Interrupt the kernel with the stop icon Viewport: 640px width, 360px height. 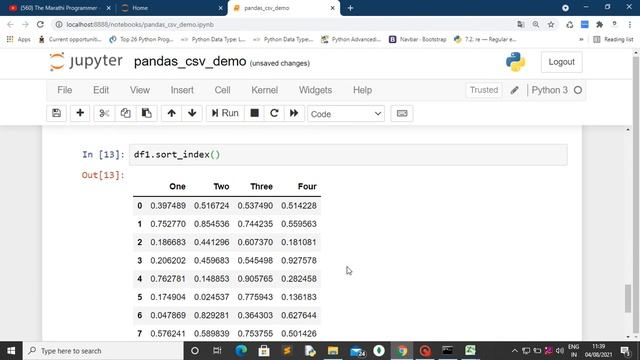[x=254, y=113]
